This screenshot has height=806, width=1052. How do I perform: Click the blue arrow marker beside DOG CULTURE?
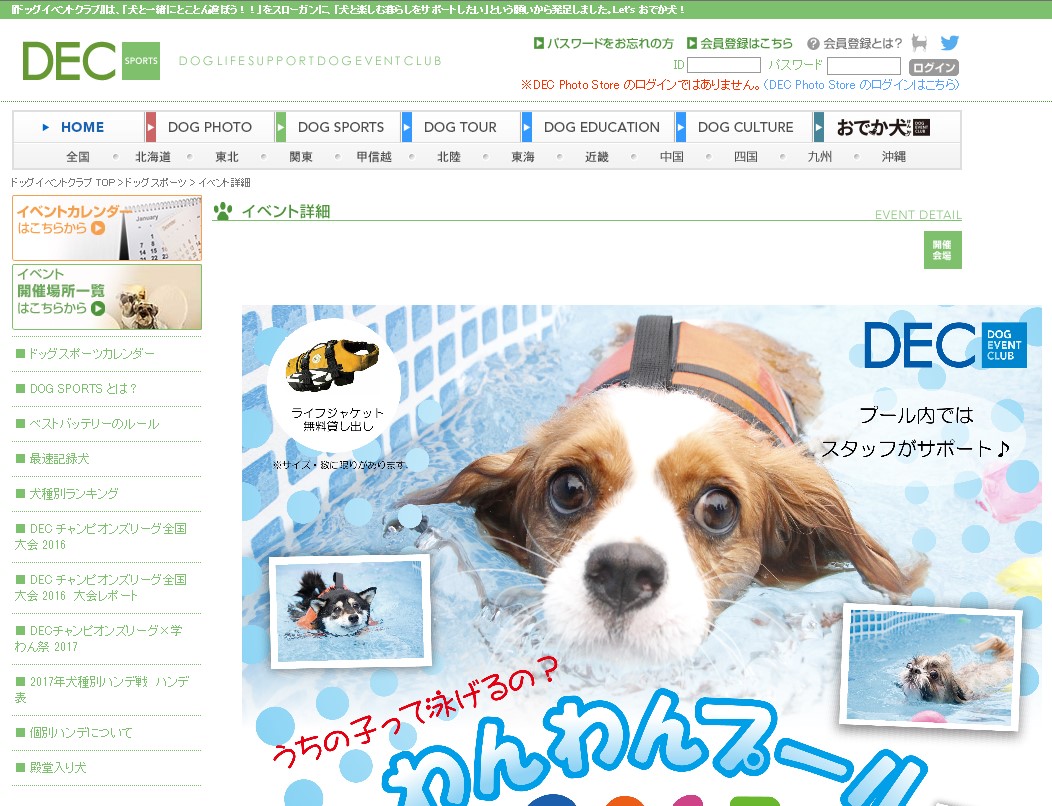(x=681, y=127)
